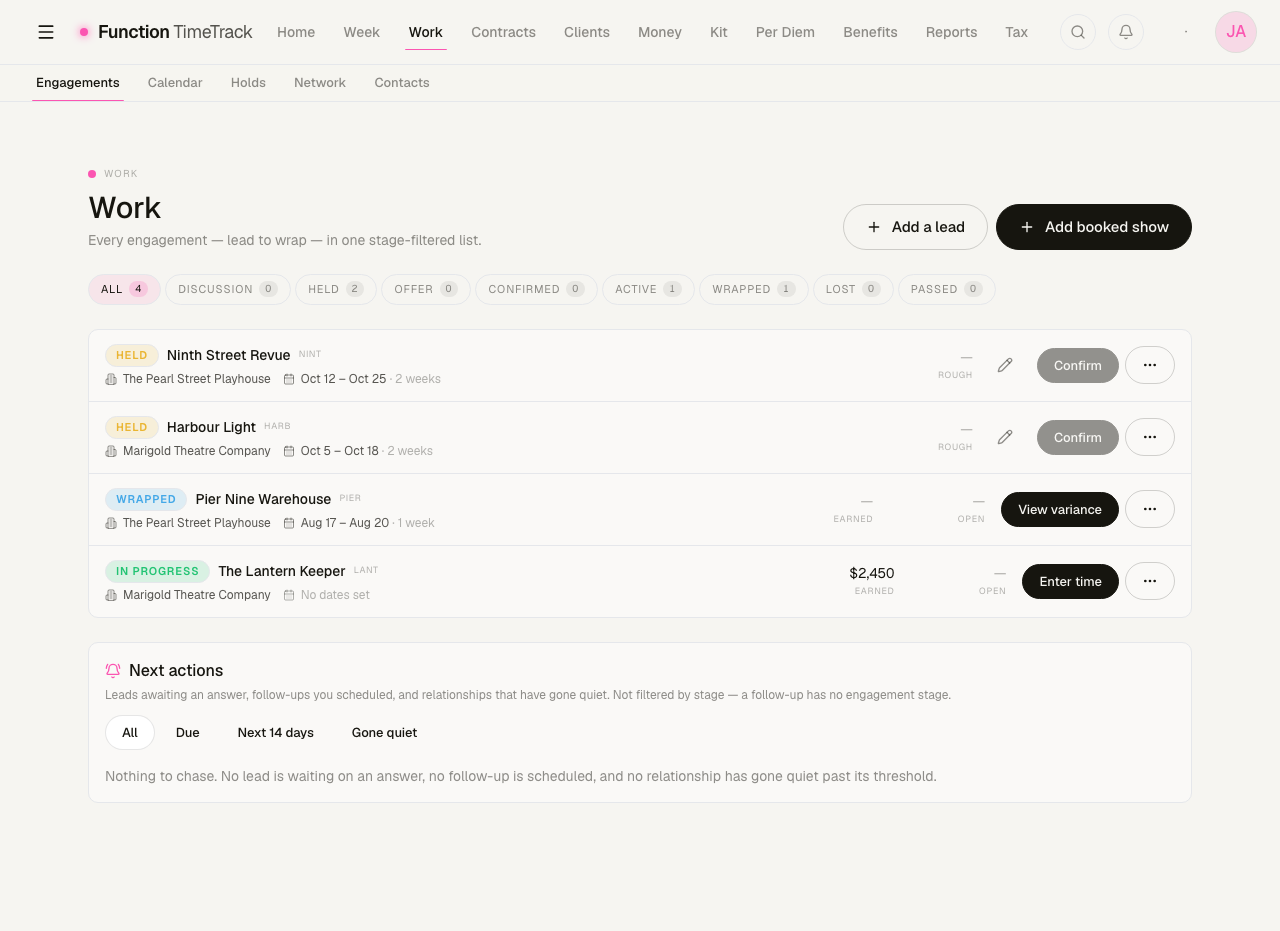This screenshot has width=1280, height=931.
Task: Click Add booked show button
Action: (1094, 227)
